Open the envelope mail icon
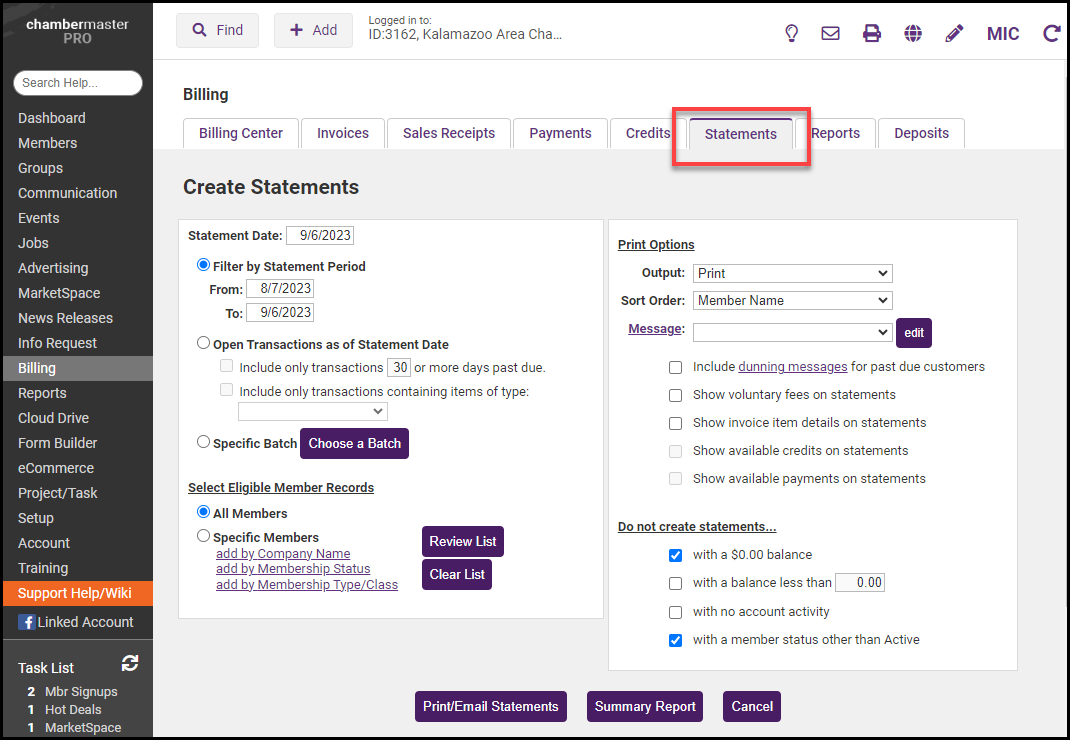The image size is (1070, 740). point(830,33)
